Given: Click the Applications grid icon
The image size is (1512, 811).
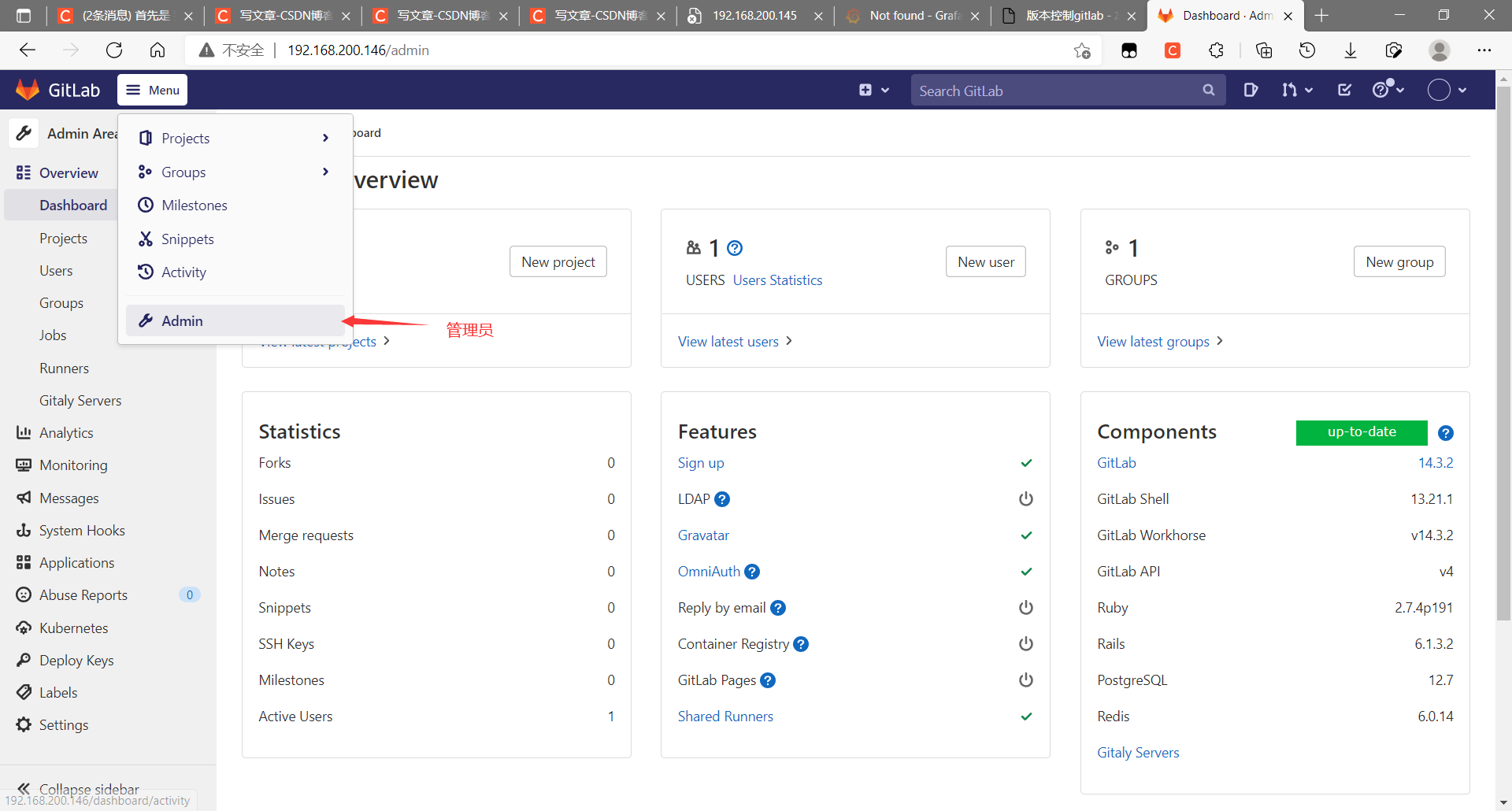Looking at the screenshot, I should (x=24, y=562).
